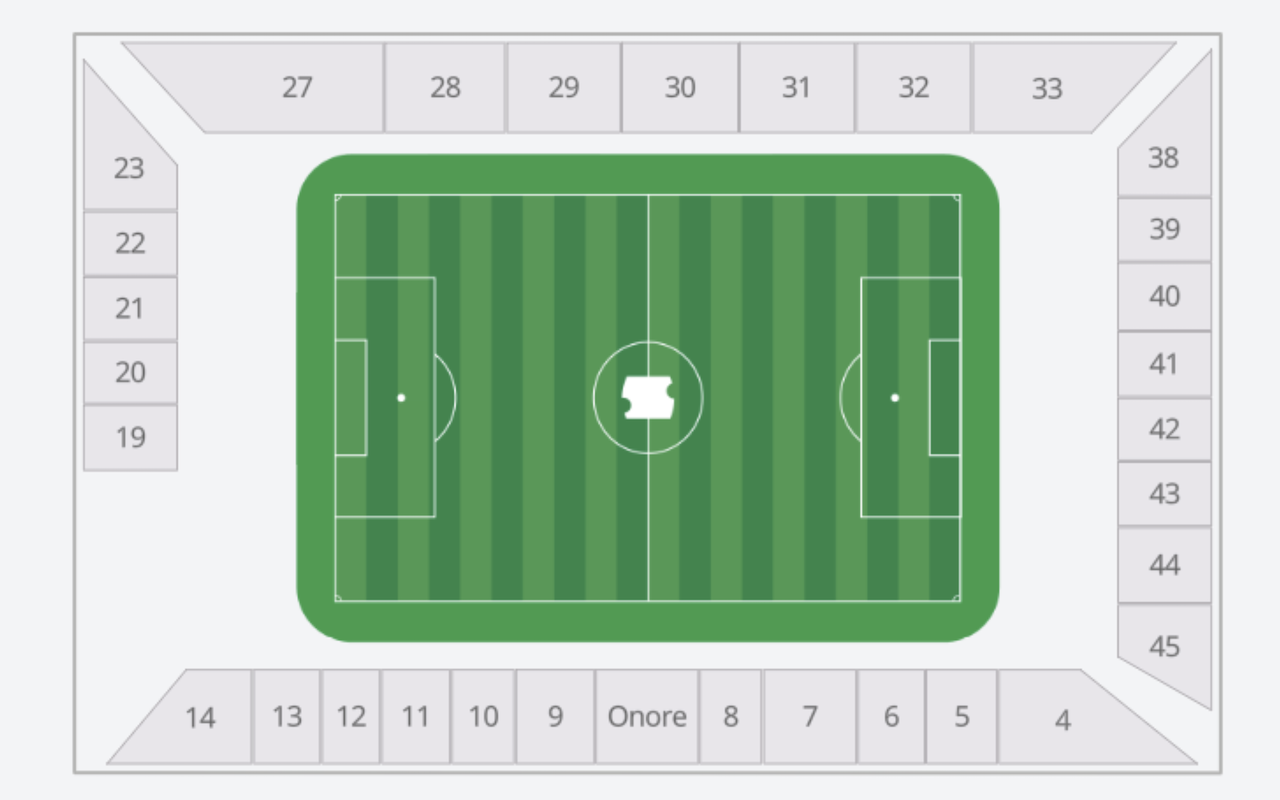Choose section 30 in the top stand
Image resolution: width=1280 pixels, height=800 pixels.
pos(680,87)
